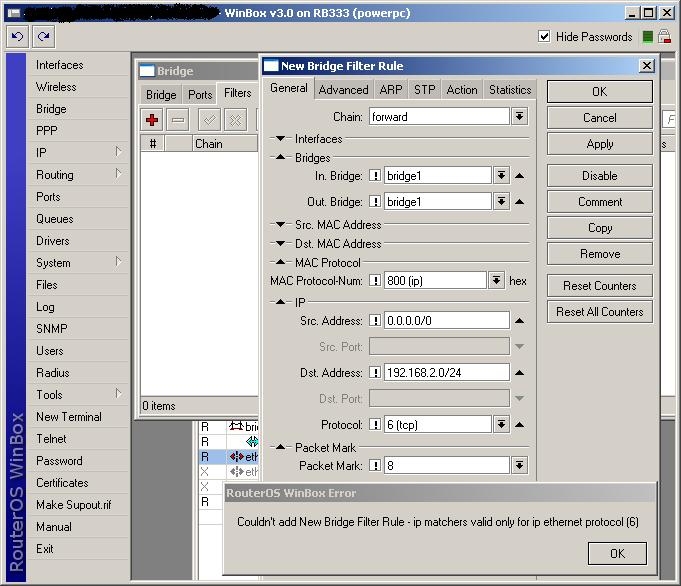Switch to the Advanced tab
Image resolution: width=681 pixels, height=586 pixels.
343,90
